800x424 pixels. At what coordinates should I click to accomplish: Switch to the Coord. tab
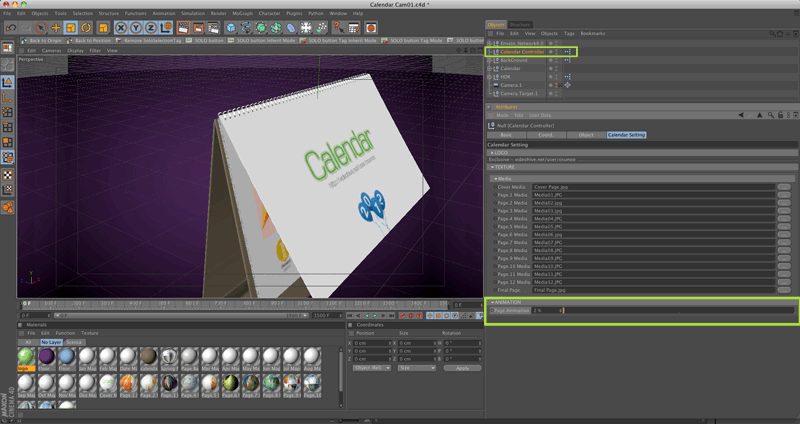(545, 134)
